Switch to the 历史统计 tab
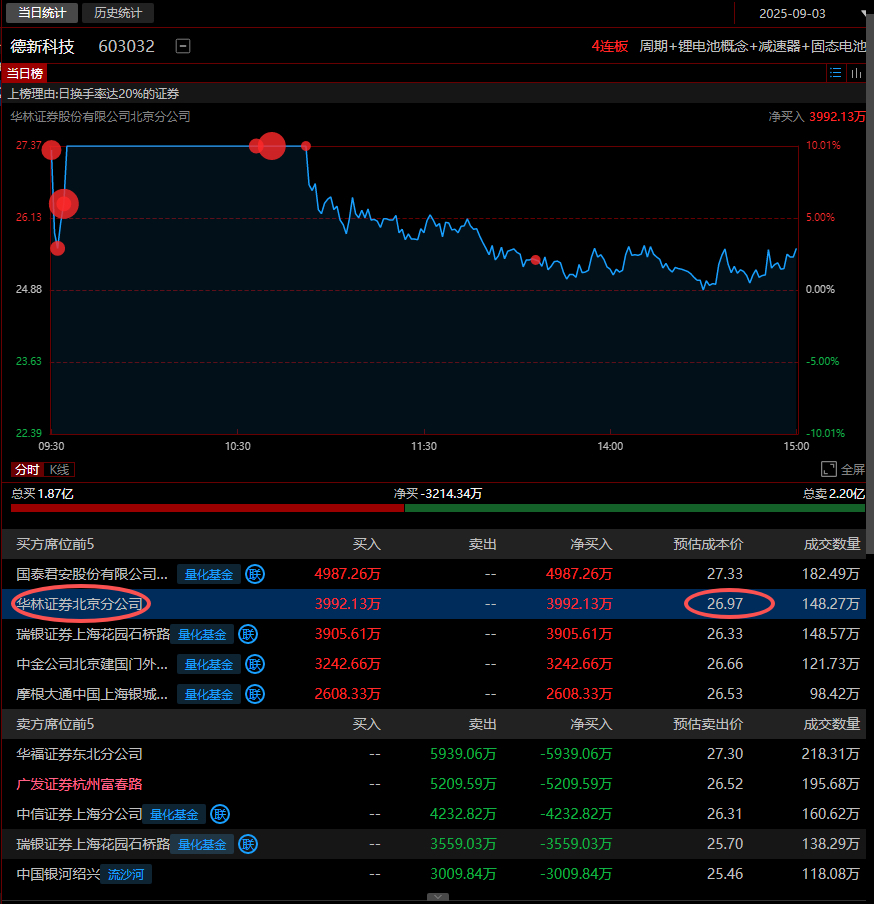874x904 pixels. click(118, 13)
